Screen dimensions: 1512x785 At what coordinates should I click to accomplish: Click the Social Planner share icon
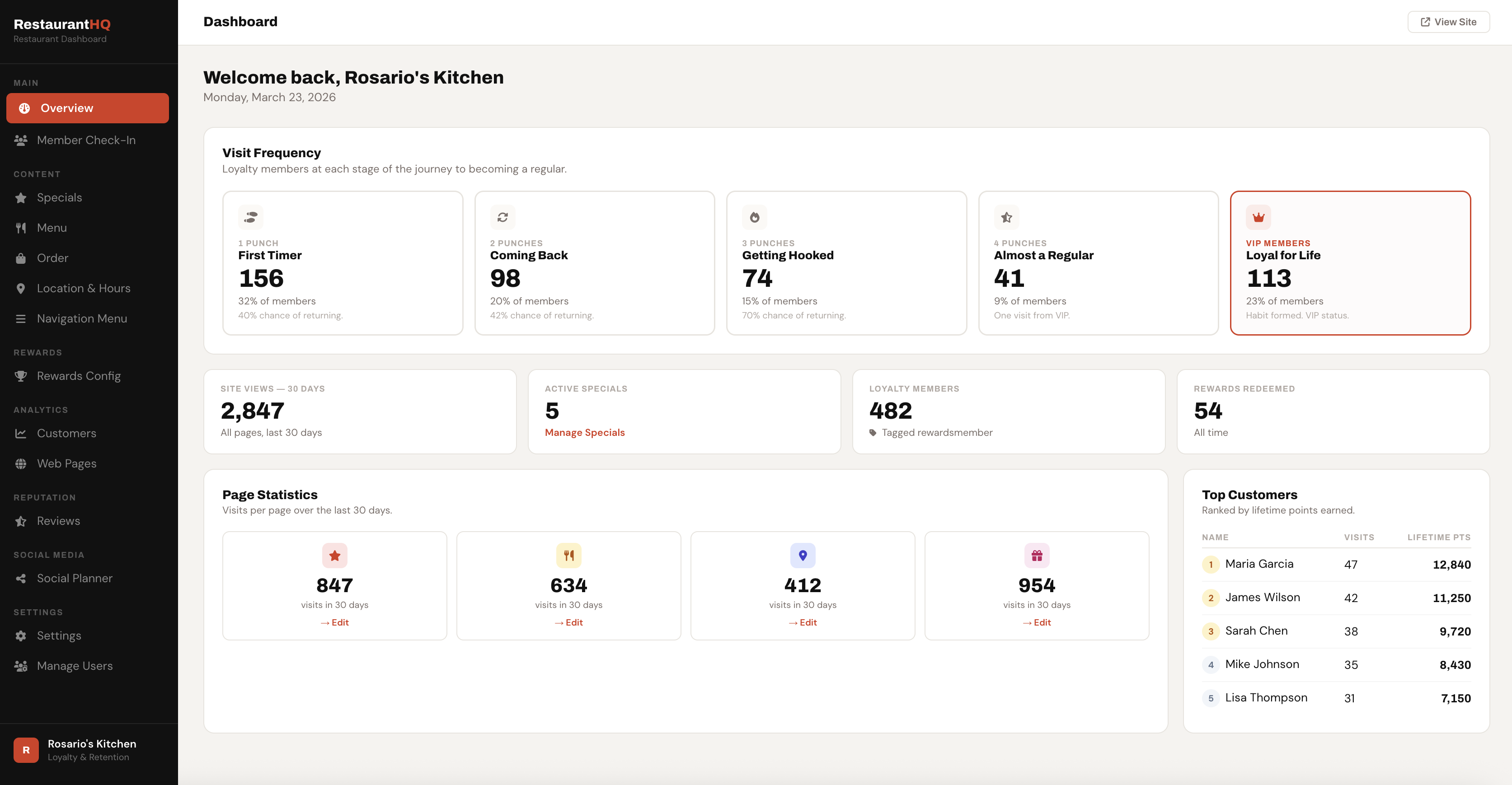pos(21,578)
